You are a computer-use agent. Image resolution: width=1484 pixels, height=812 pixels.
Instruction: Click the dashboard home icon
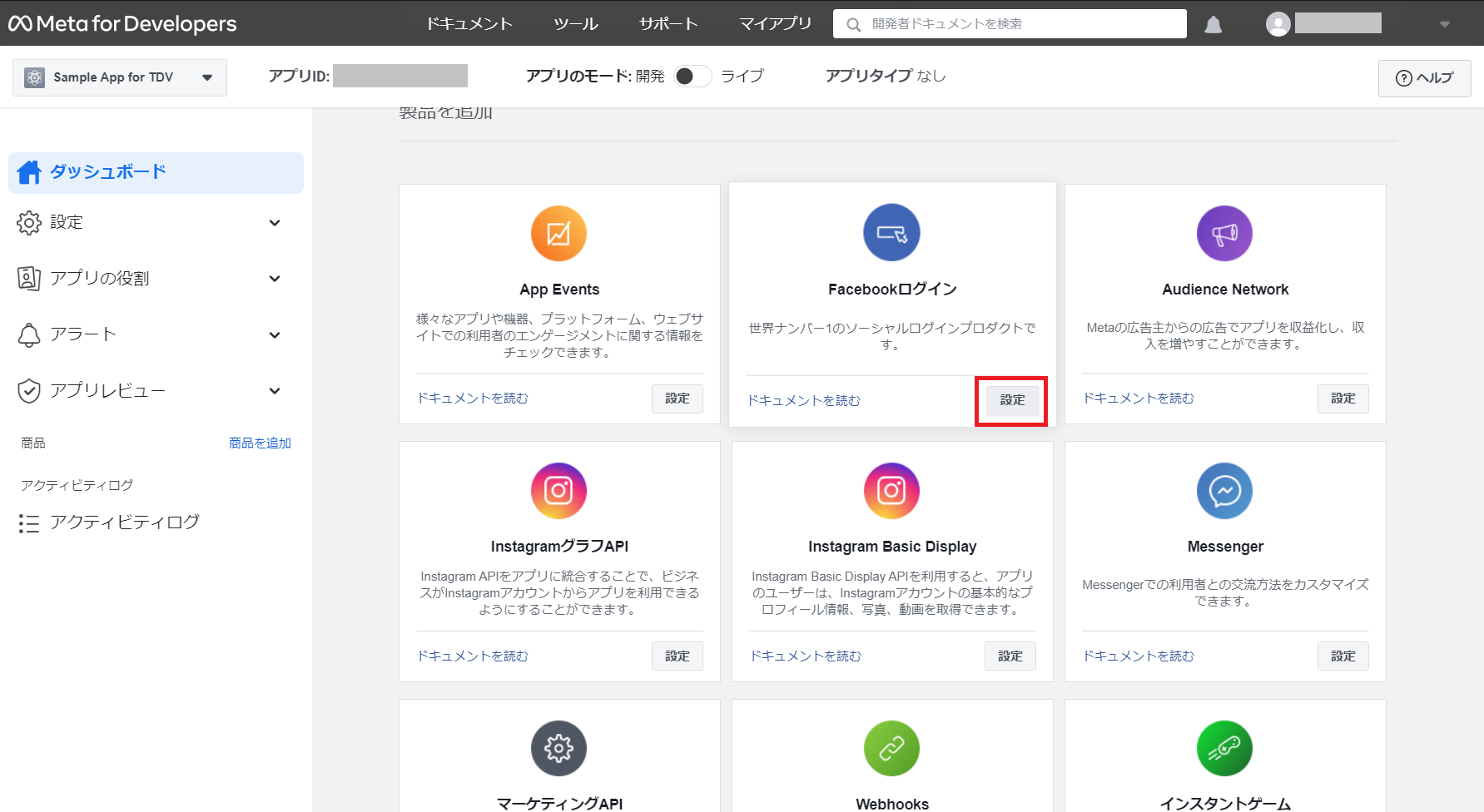coord(29,172)
